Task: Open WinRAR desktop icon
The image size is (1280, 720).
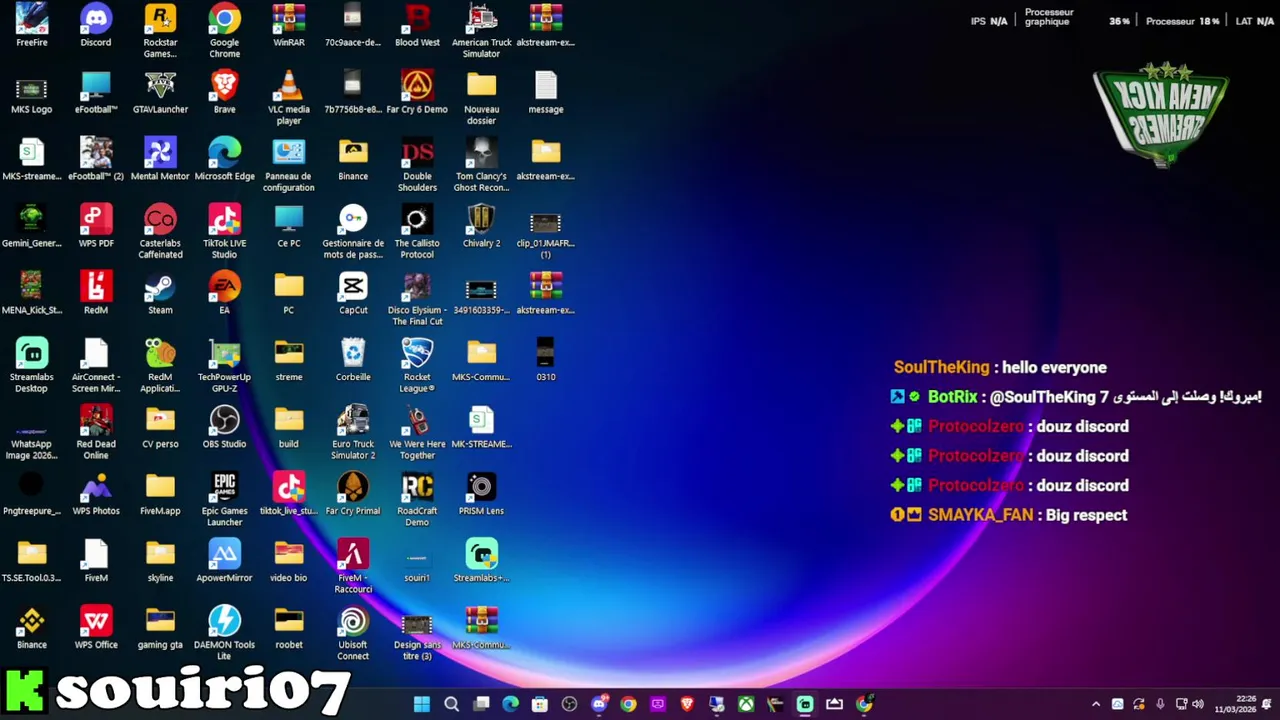Action: pos(289,26)
